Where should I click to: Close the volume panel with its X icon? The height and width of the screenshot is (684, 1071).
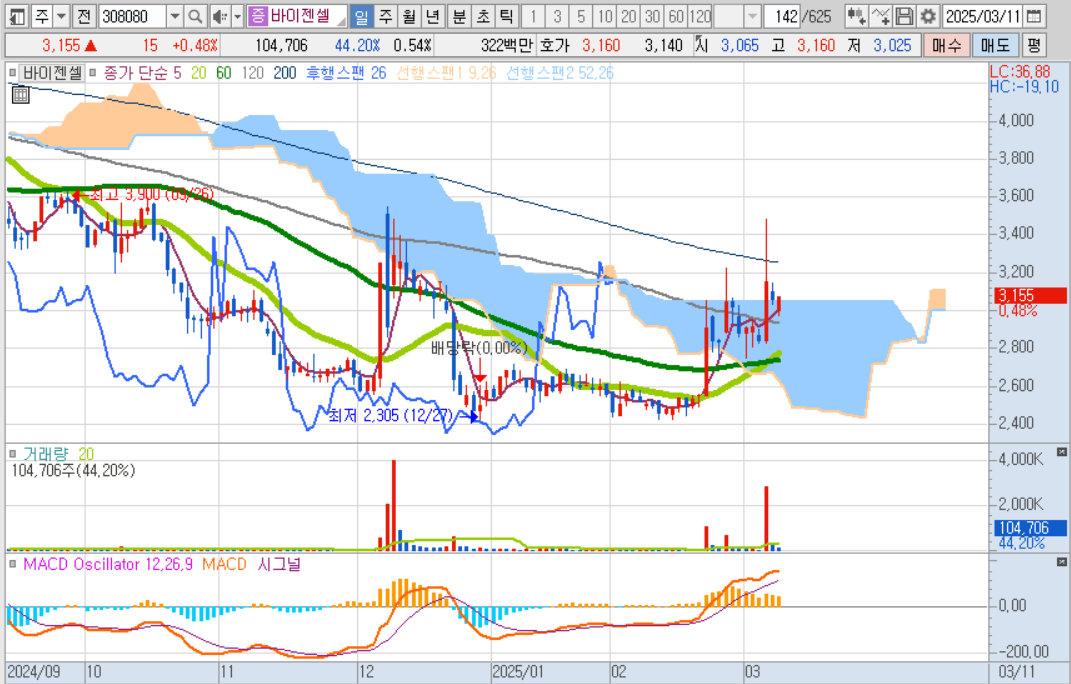tap(1061, 452)
